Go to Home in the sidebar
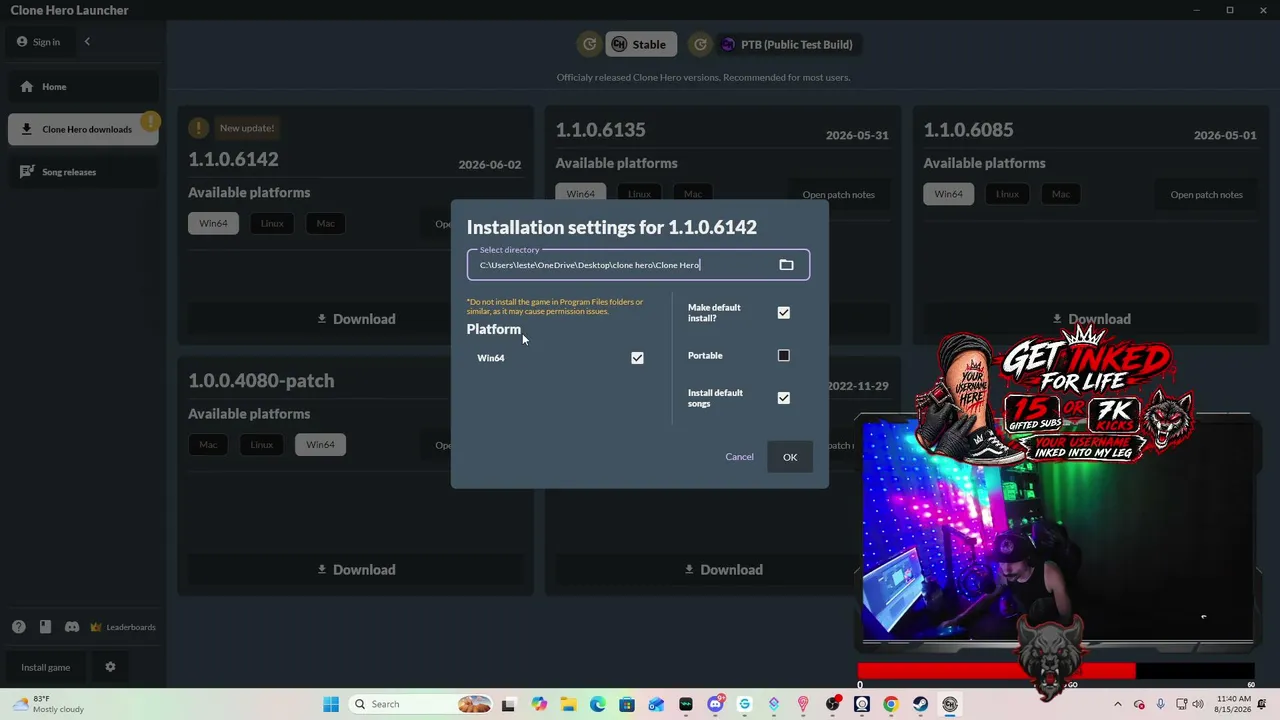 83,87
